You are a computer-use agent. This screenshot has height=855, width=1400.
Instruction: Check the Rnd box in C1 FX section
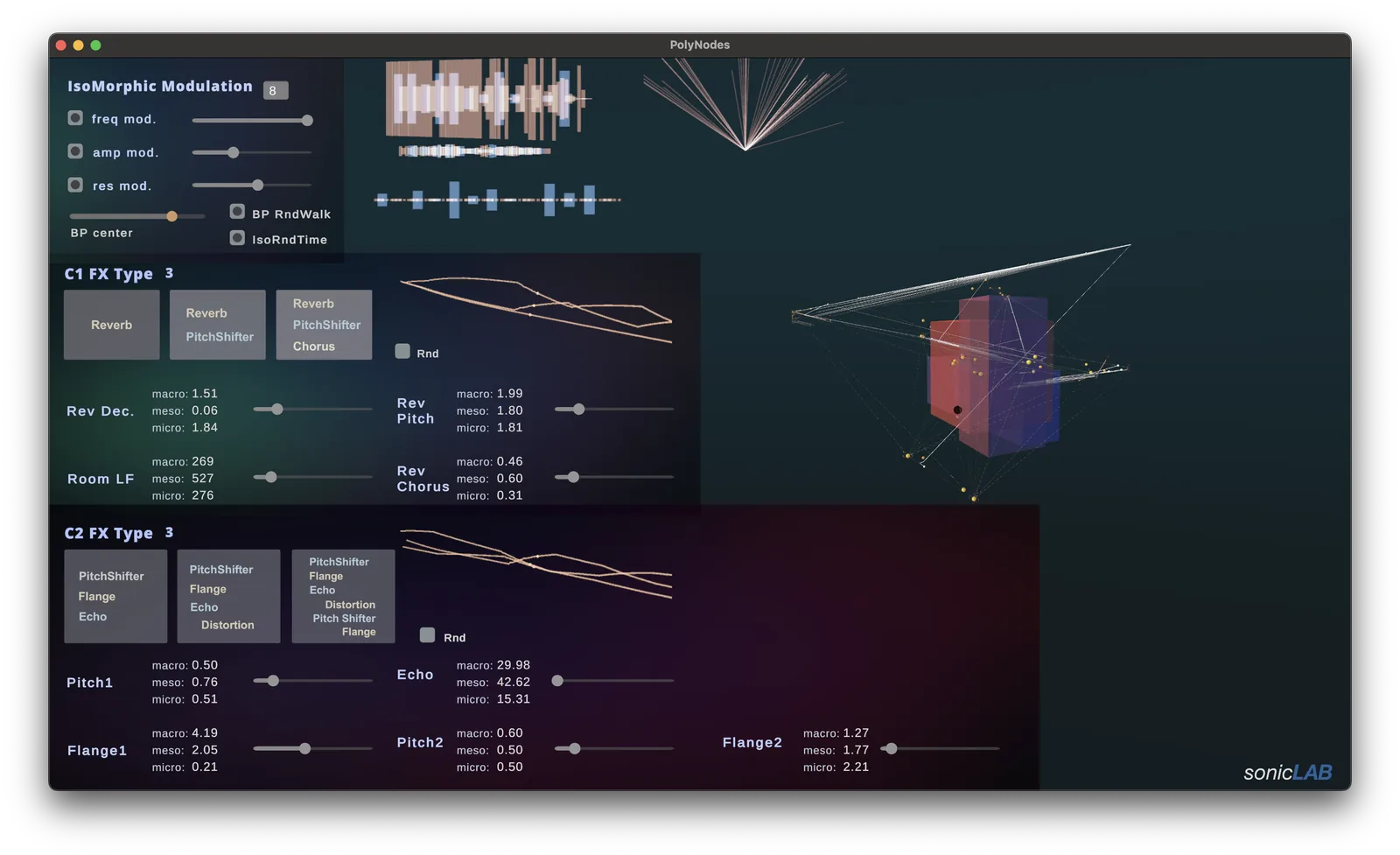402,351
